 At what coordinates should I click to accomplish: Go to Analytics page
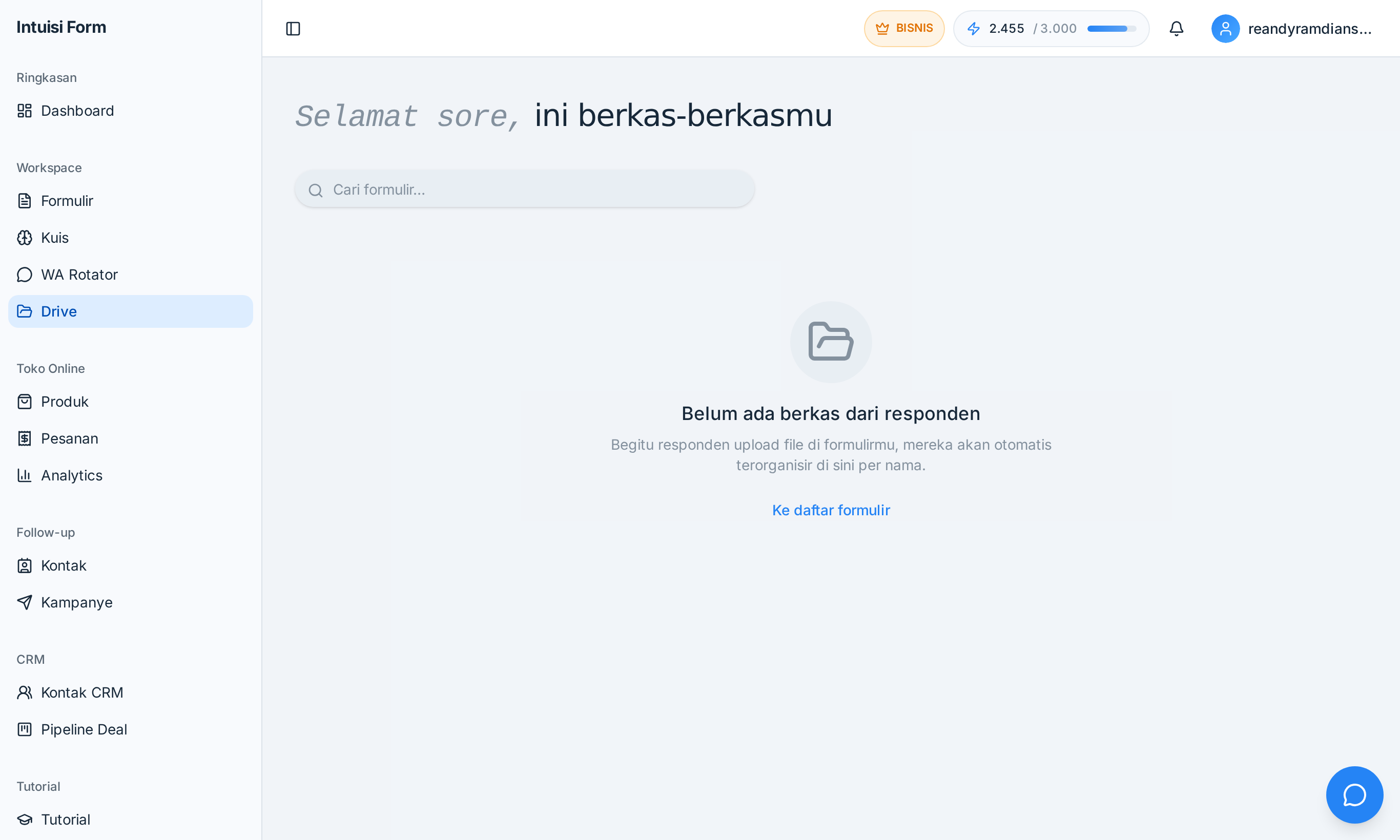[x=130, y=475]
